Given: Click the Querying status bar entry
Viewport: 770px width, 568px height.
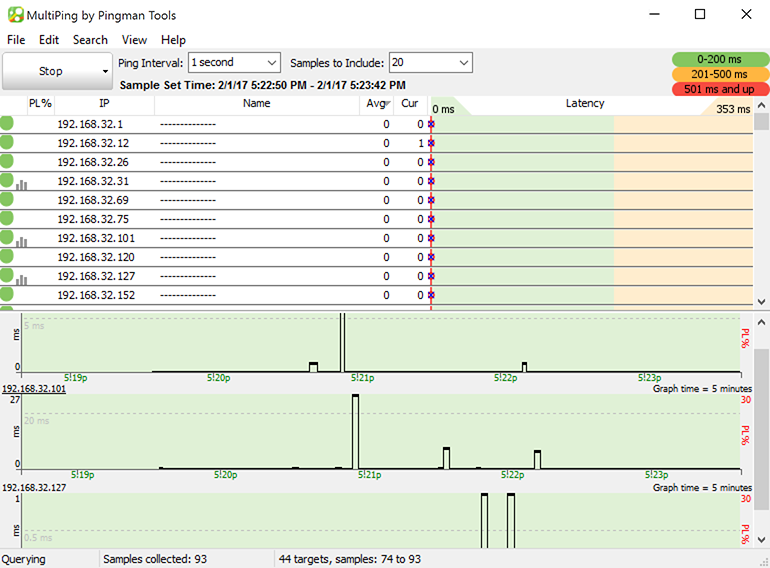Looking at the screenshot, I should [x=24, y=559].
